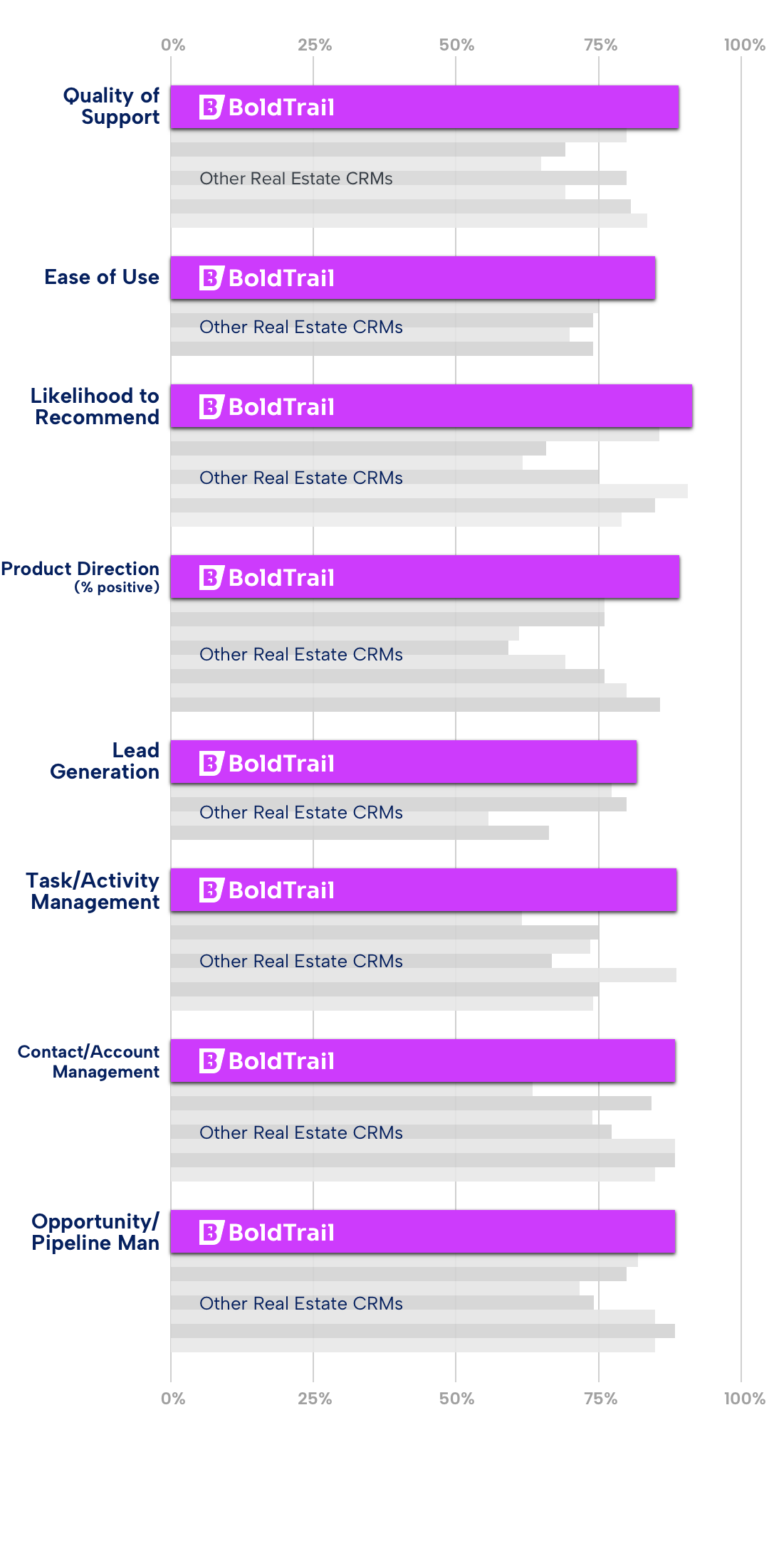
Task: Click BoldTrail logo icon in Ease of Use bar
Action: pos(211,278)
